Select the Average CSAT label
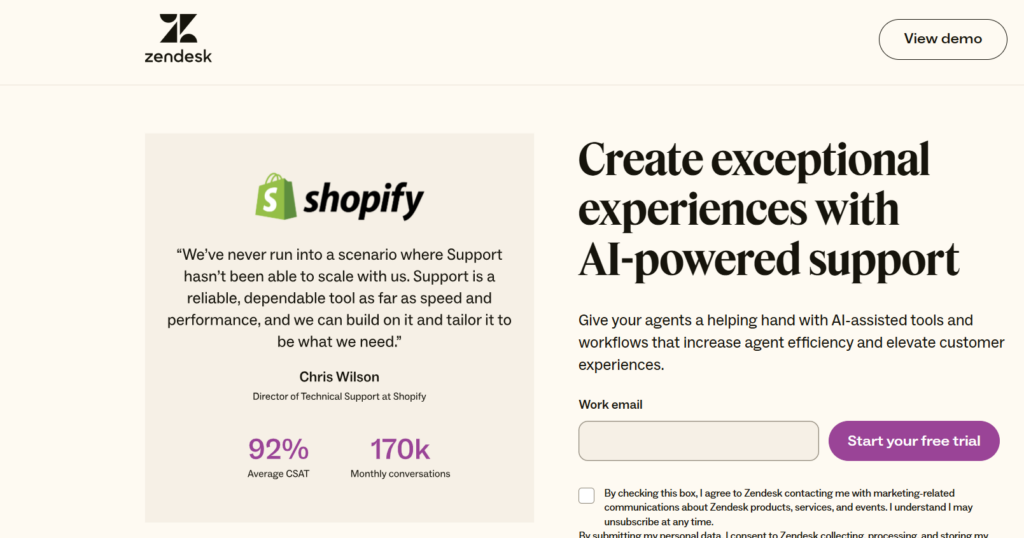 [x=278, y=474]
